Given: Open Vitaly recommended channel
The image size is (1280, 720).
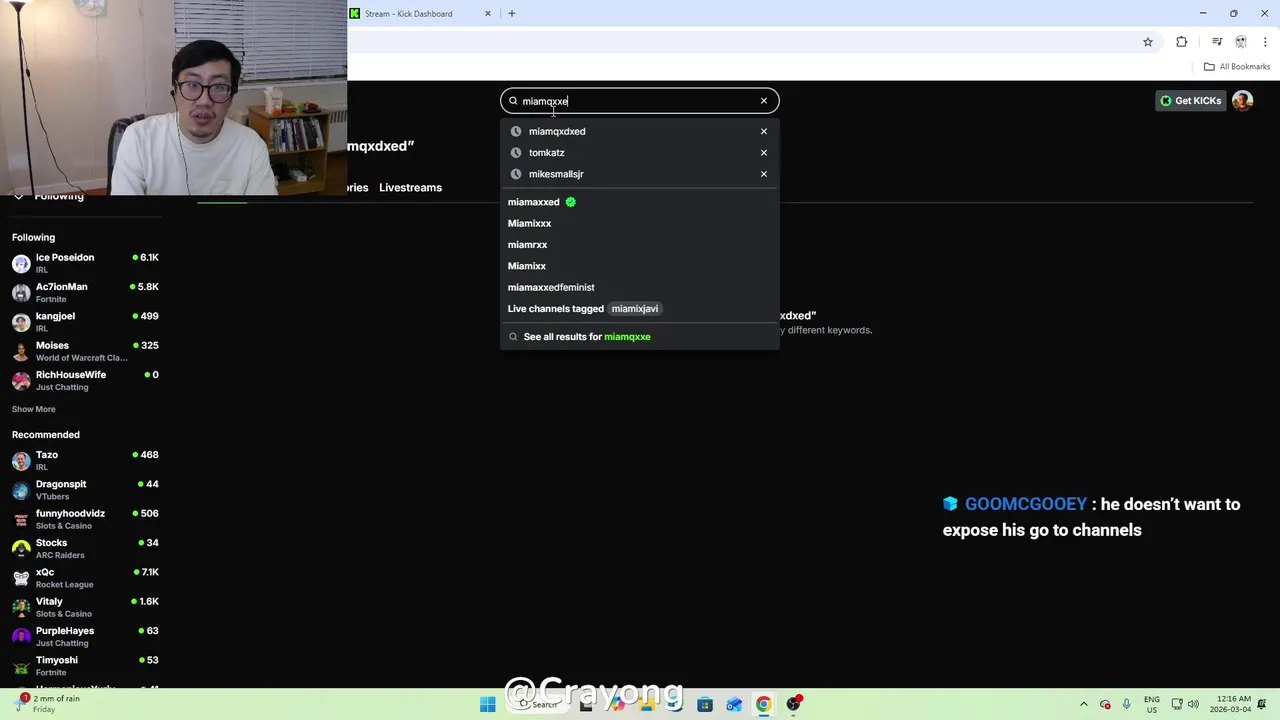Looking at the screenshot, I should (85, 607).
